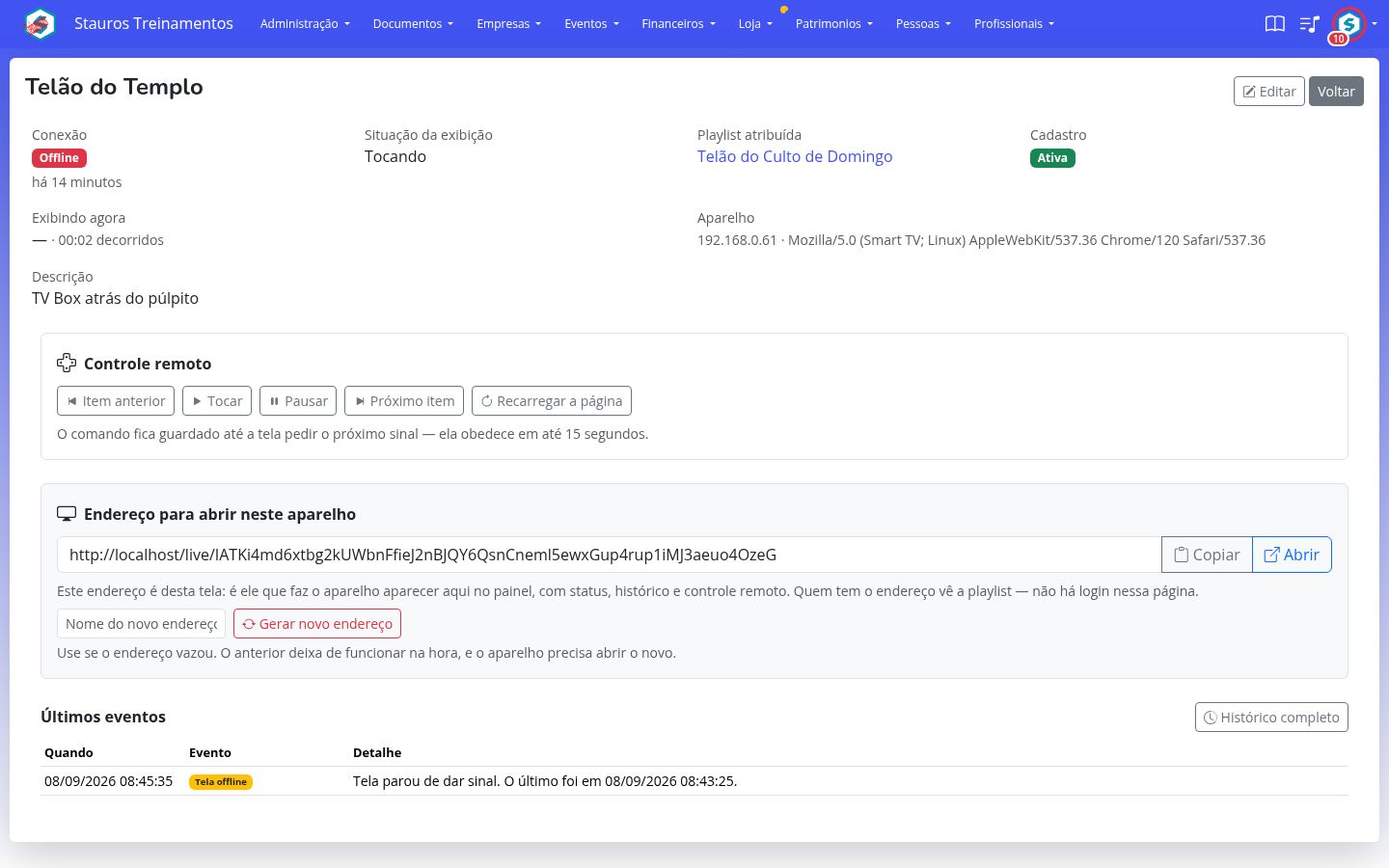Open the user avatar with 10 badge
Image resolution: width=1389 pixels, height=868 pixels.
point(1348,23)
